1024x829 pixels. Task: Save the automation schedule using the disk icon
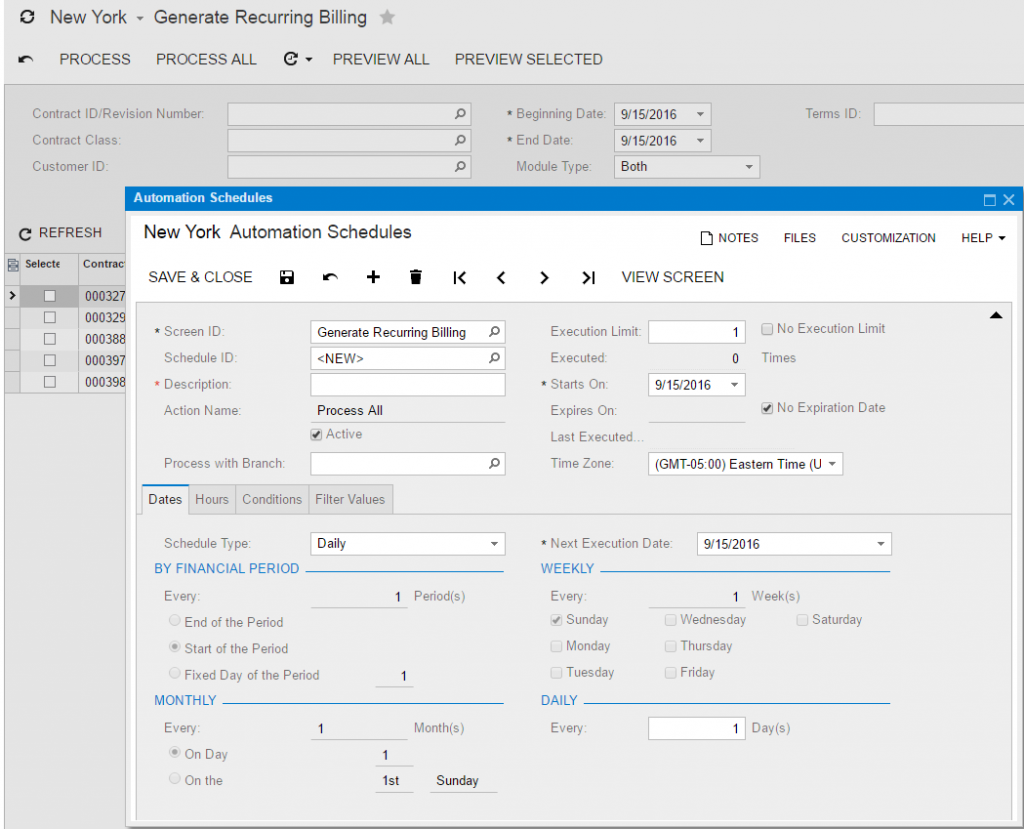click(x=287, y=277)
